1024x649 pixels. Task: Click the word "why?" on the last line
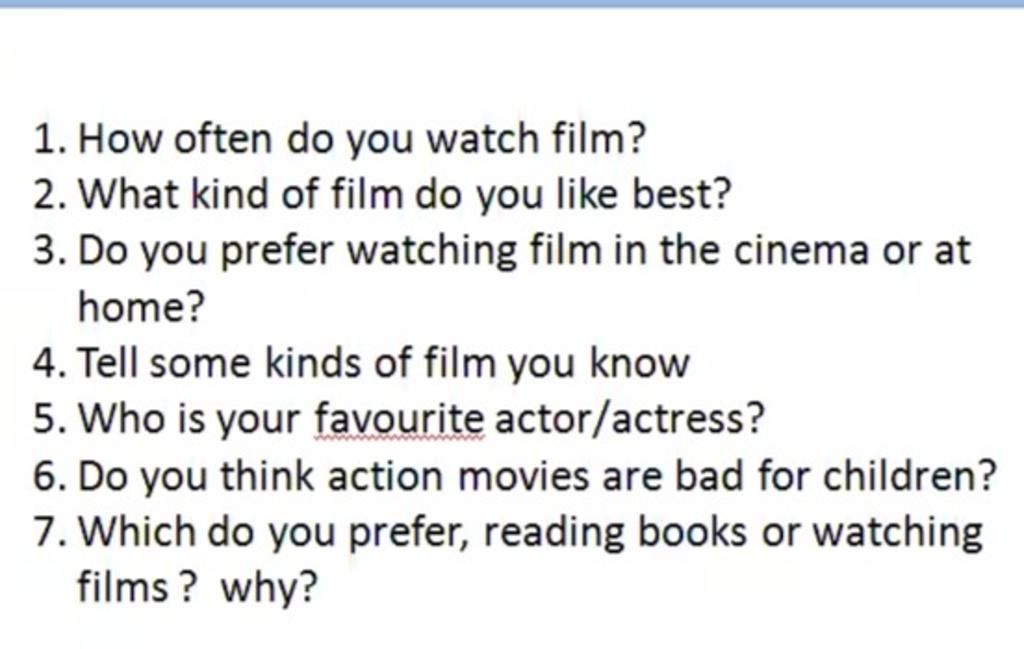click(x=269, y=588)
